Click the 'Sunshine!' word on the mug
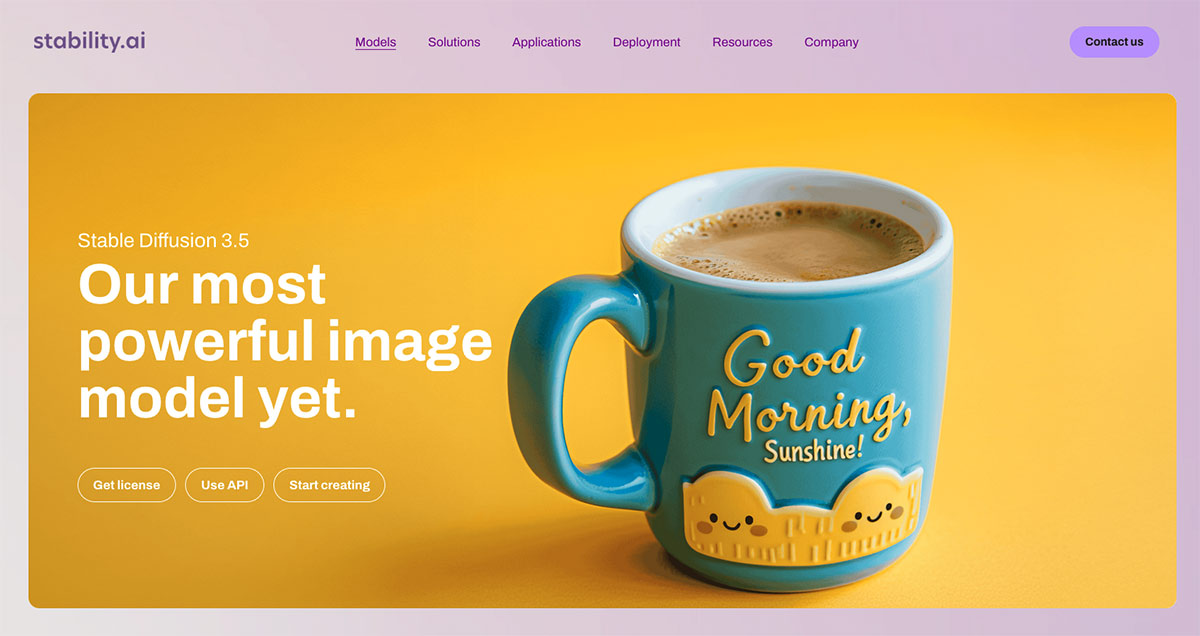Screen dimensions: 1200x636 (813, 449)
